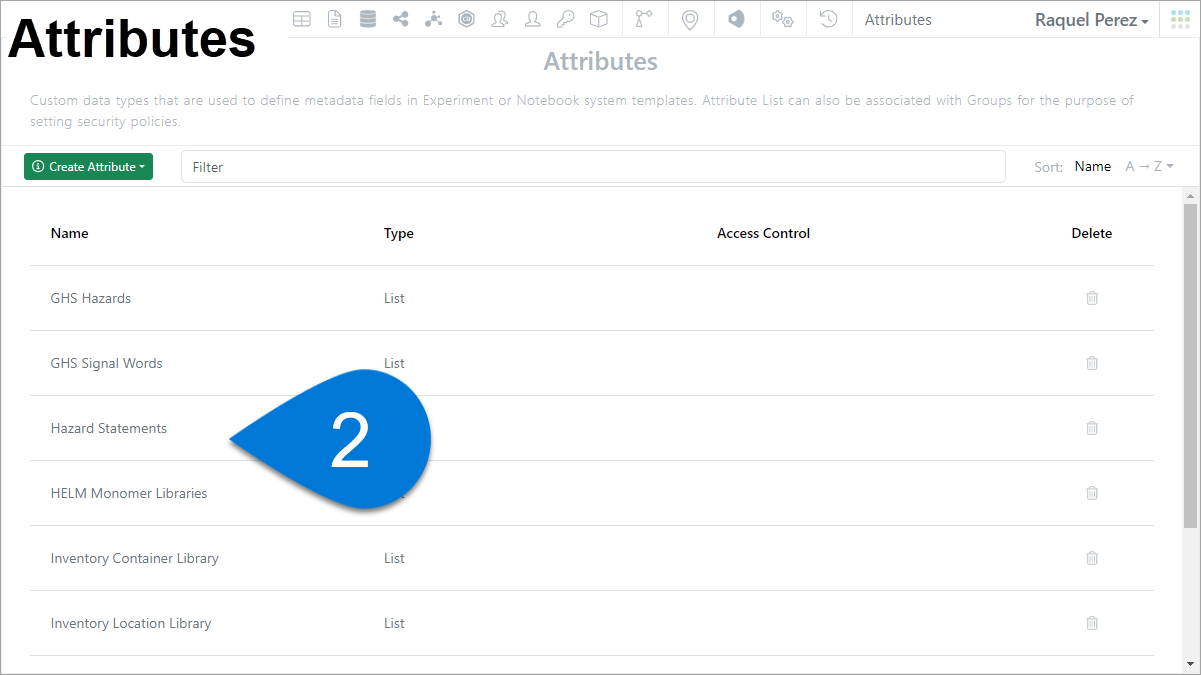Open the table view icon in toolbar
This screenshot has height=675, width=1201.
coord(301,19)
